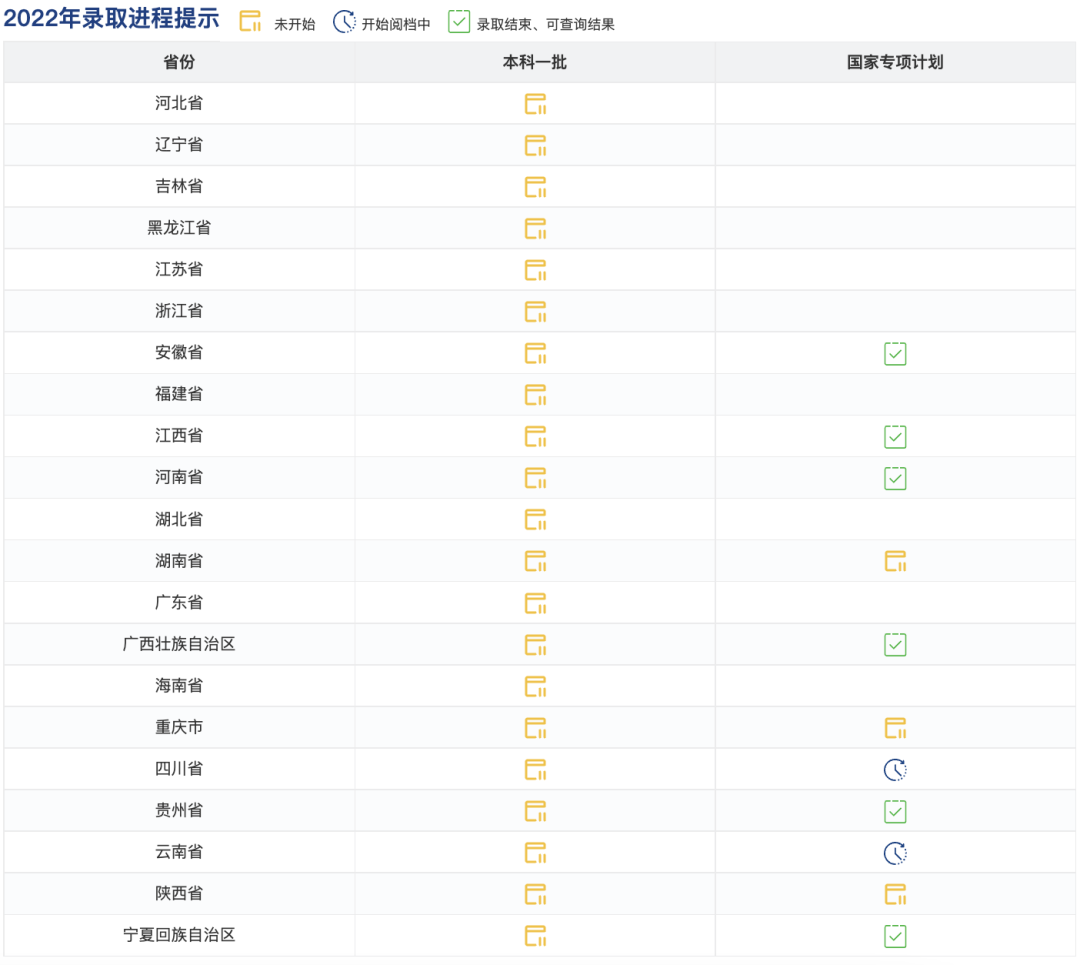This screenshot has height=965, width=1080.
Task: Click 重庆市's 国家专项计划 status icon
Action: click(x=895, y=728)
